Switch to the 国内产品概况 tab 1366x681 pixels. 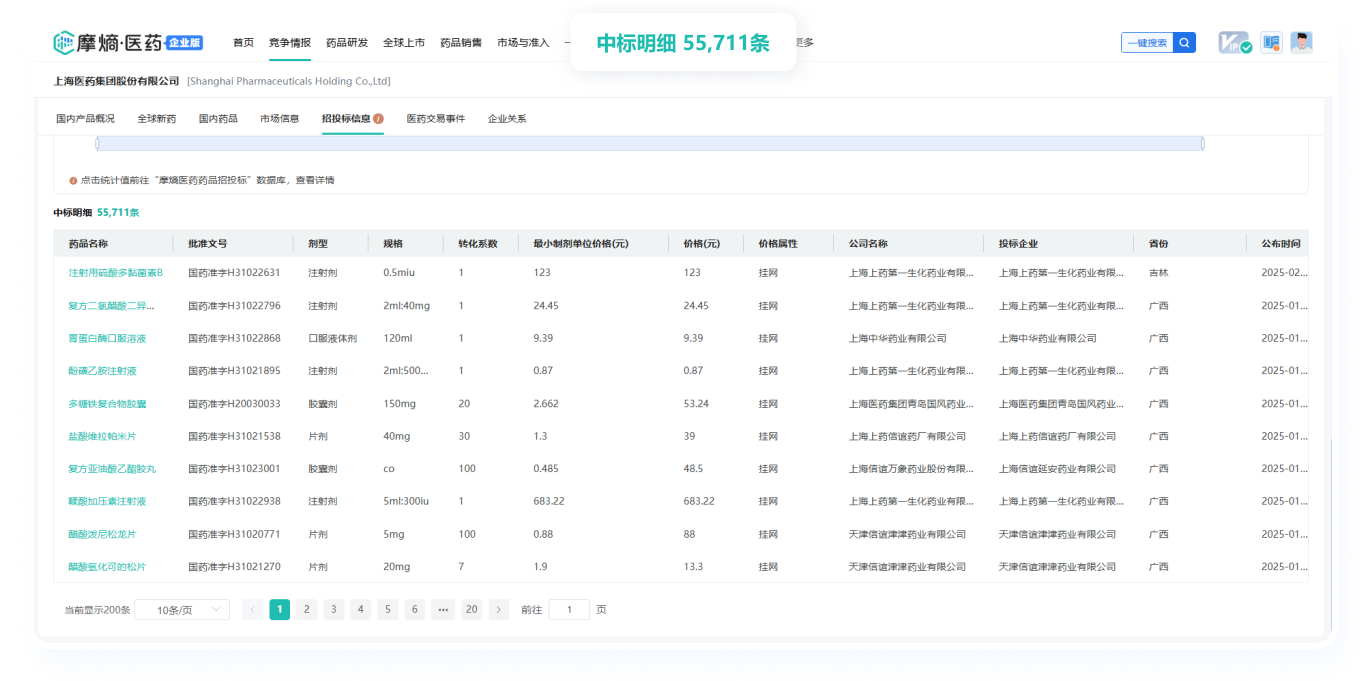point(85,118)
